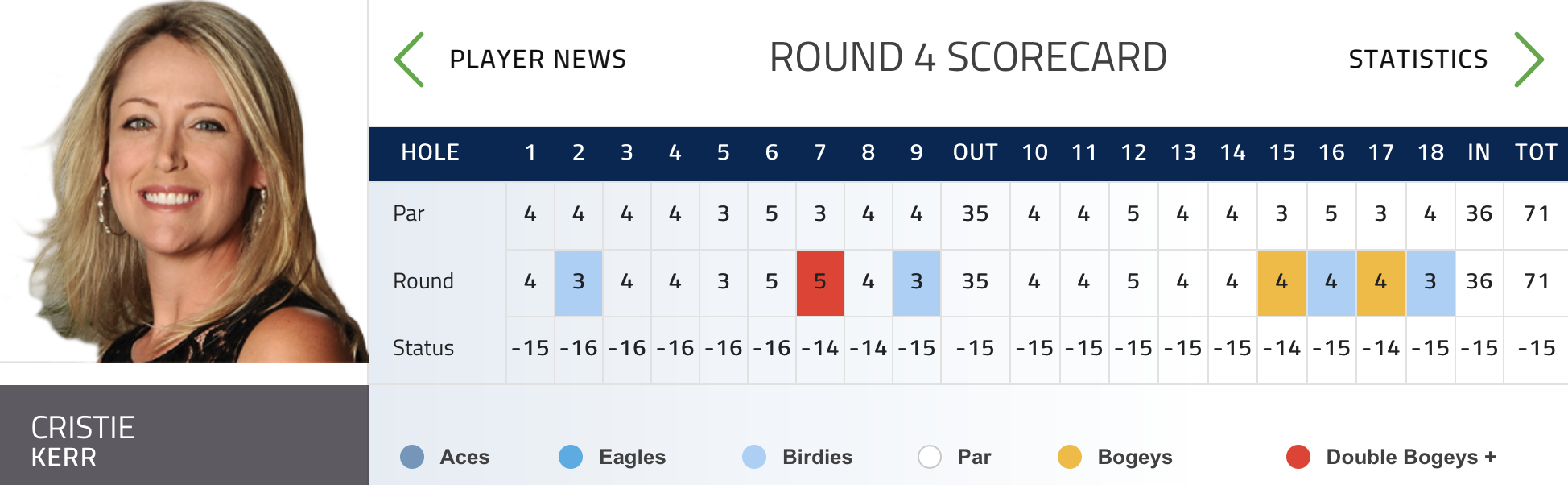Image resolution: width=1568 pixels, height=485 pixels.
Task: Click the Bogeys legend circle
Action: point(1070,457)
